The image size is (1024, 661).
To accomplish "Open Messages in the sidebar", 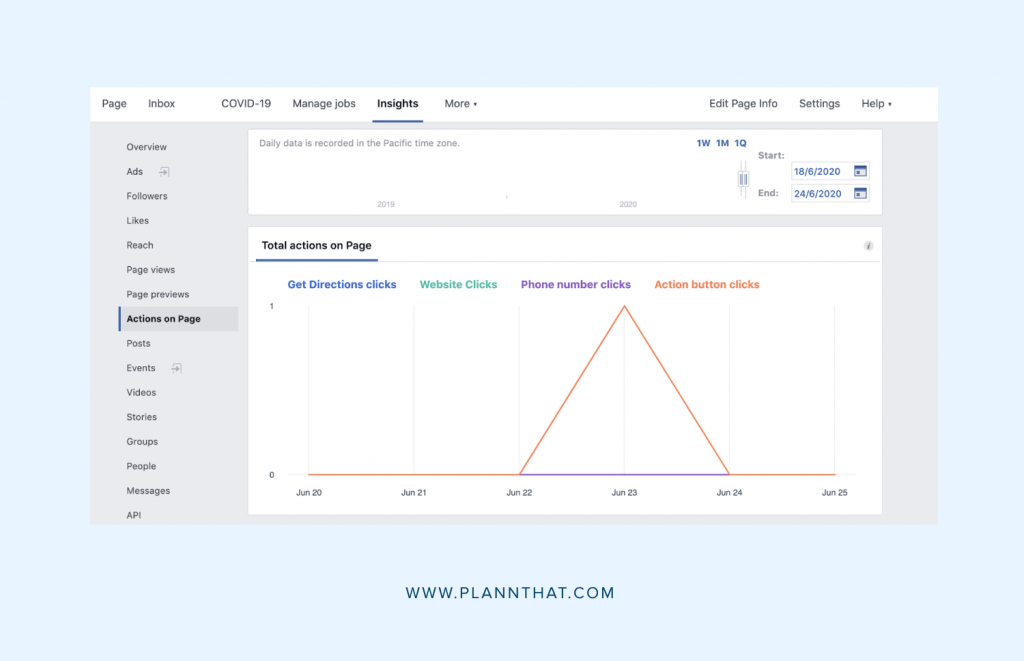I will [148, 491].
